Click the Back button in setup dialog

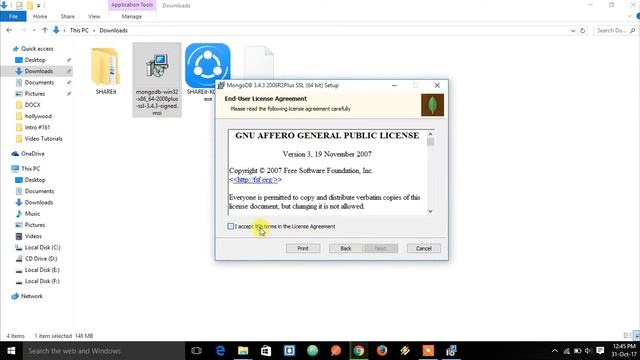(346, 248)
